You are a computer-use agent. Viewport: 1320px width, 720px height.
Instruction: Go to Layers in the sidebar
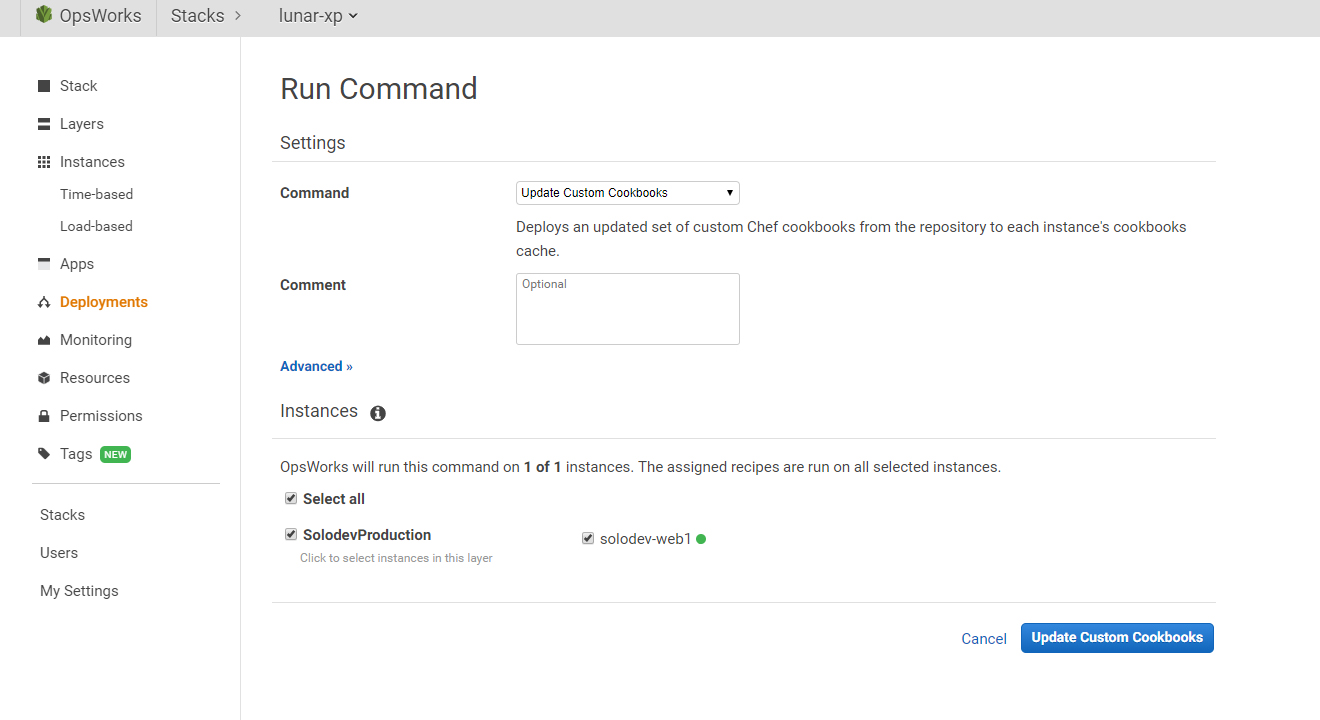(x=82, y=124)
